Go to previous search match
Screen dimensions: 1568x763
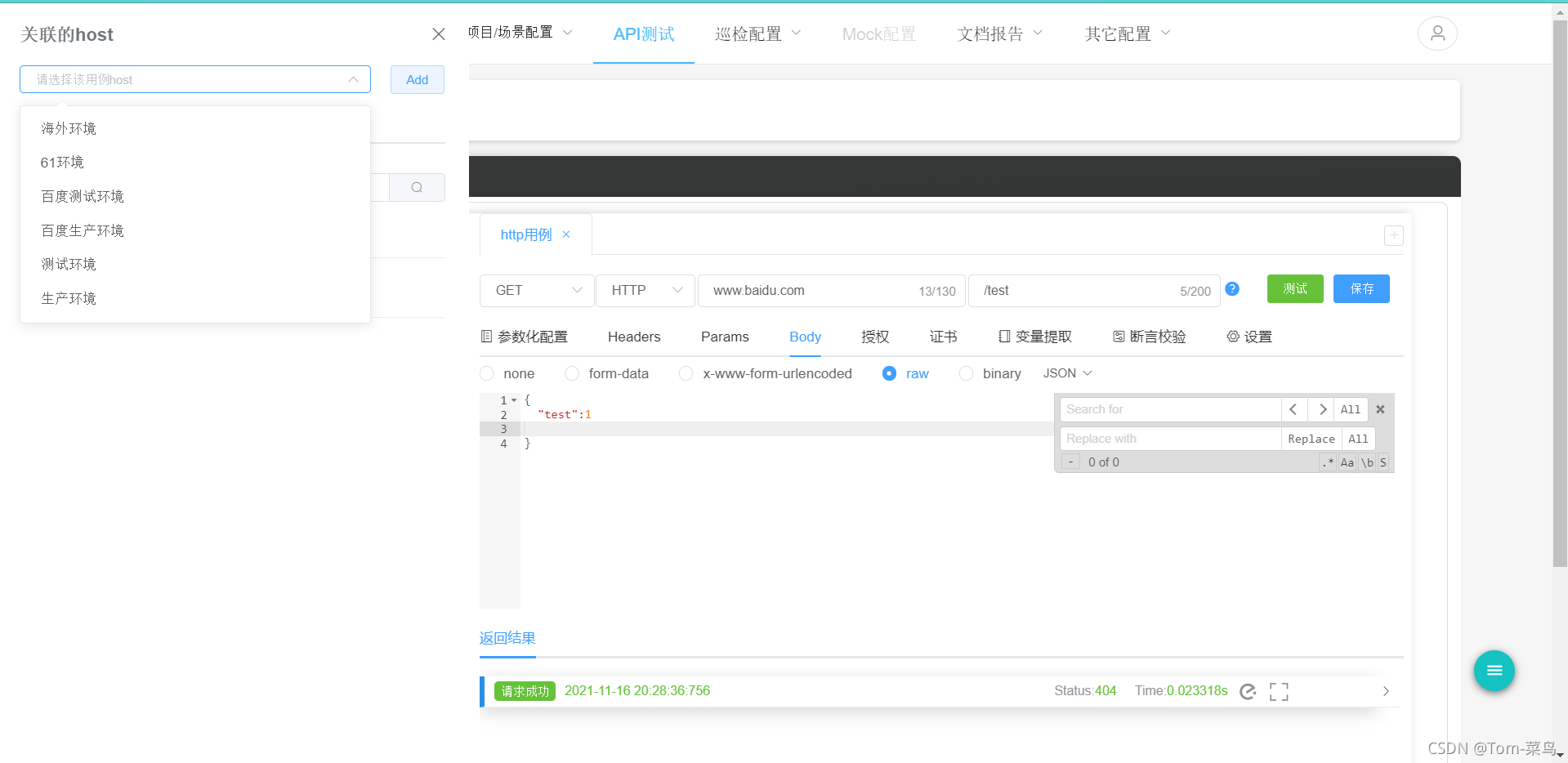pyautogui.click(x=1293, y=409)
